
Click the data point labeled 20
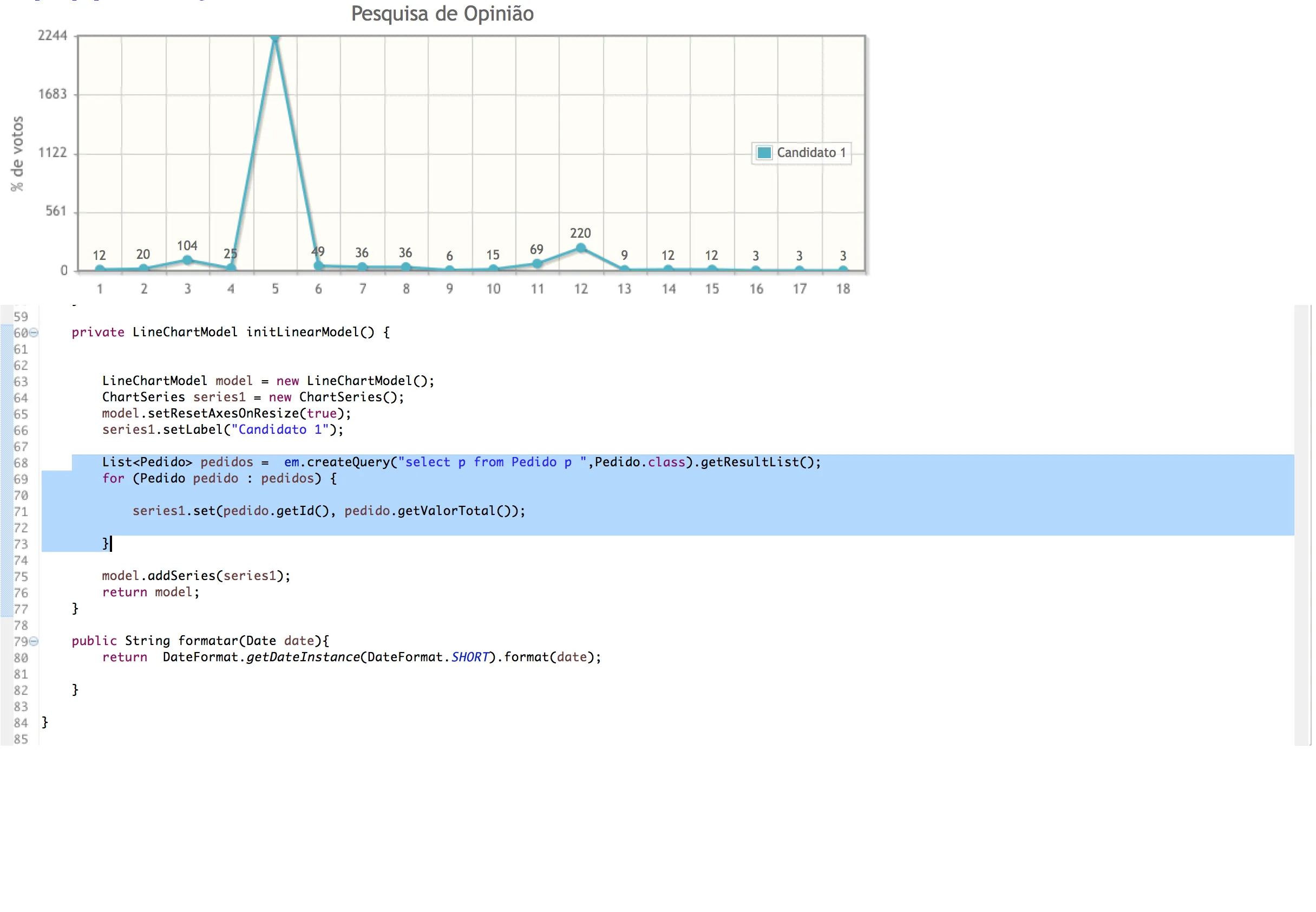tap(143, 268)
